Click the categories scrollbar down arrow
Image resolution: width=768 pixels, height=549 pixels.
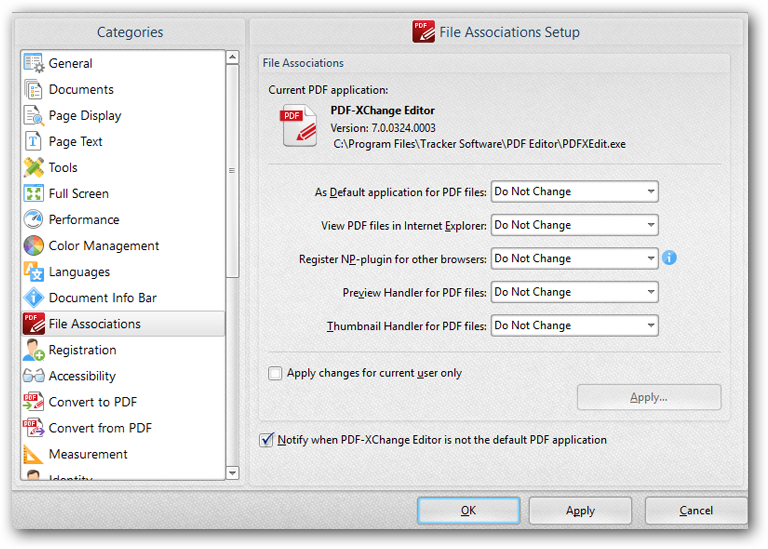[x=232, y=473]
